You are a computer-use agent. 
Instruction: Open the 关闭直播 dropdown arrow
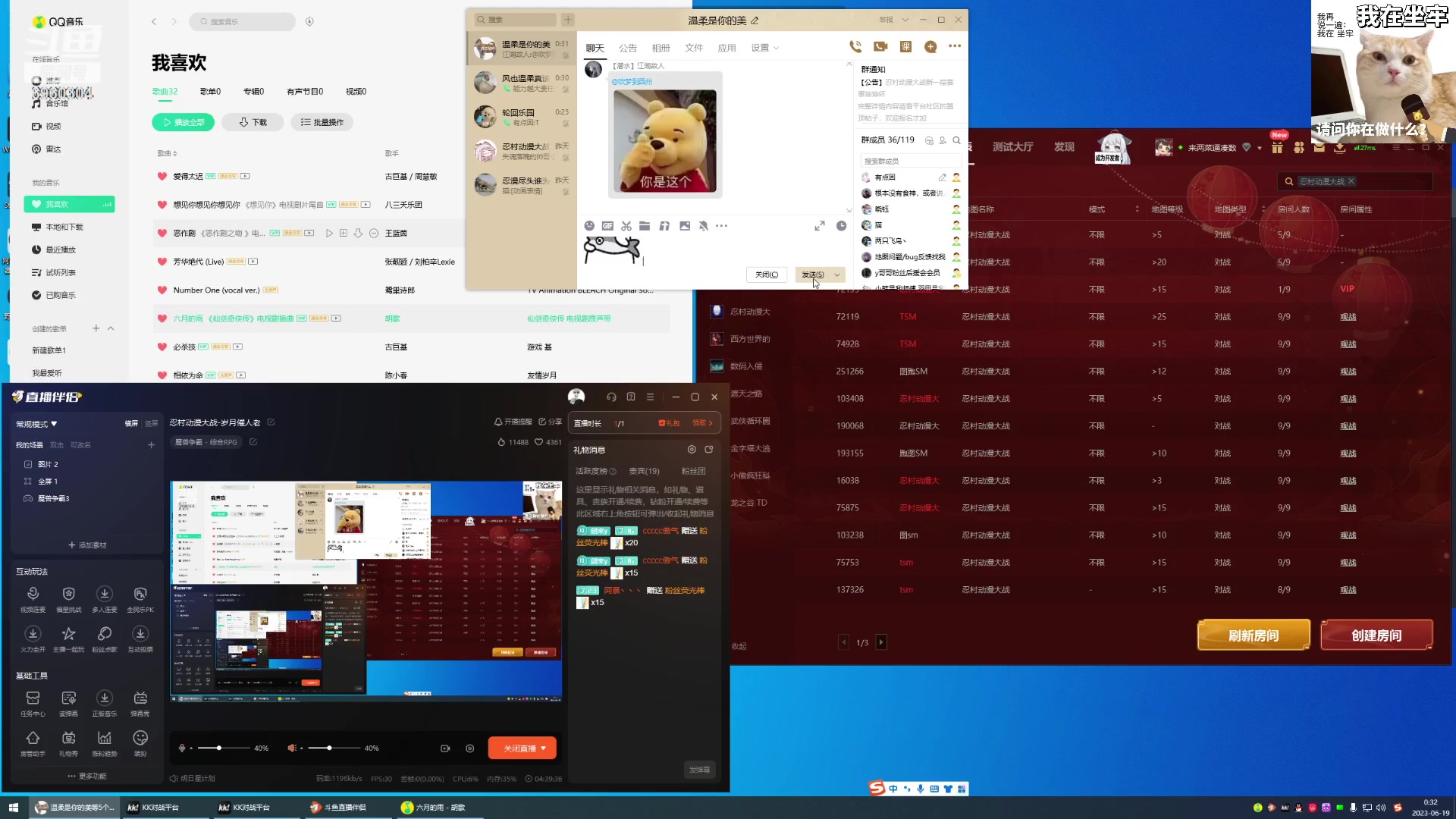pyautogui.click(x=544, y=748)
